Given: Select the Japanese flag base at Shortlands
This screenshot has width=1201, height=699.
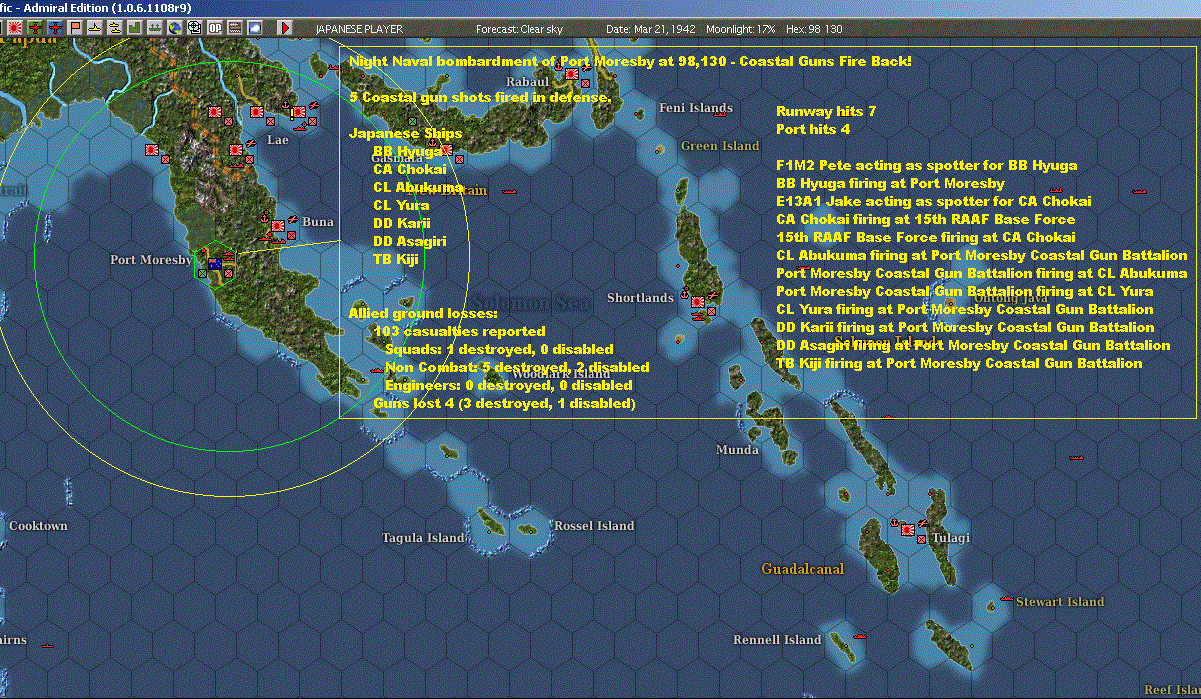Looking at the screenshot, I should click(x=698, y=301).
